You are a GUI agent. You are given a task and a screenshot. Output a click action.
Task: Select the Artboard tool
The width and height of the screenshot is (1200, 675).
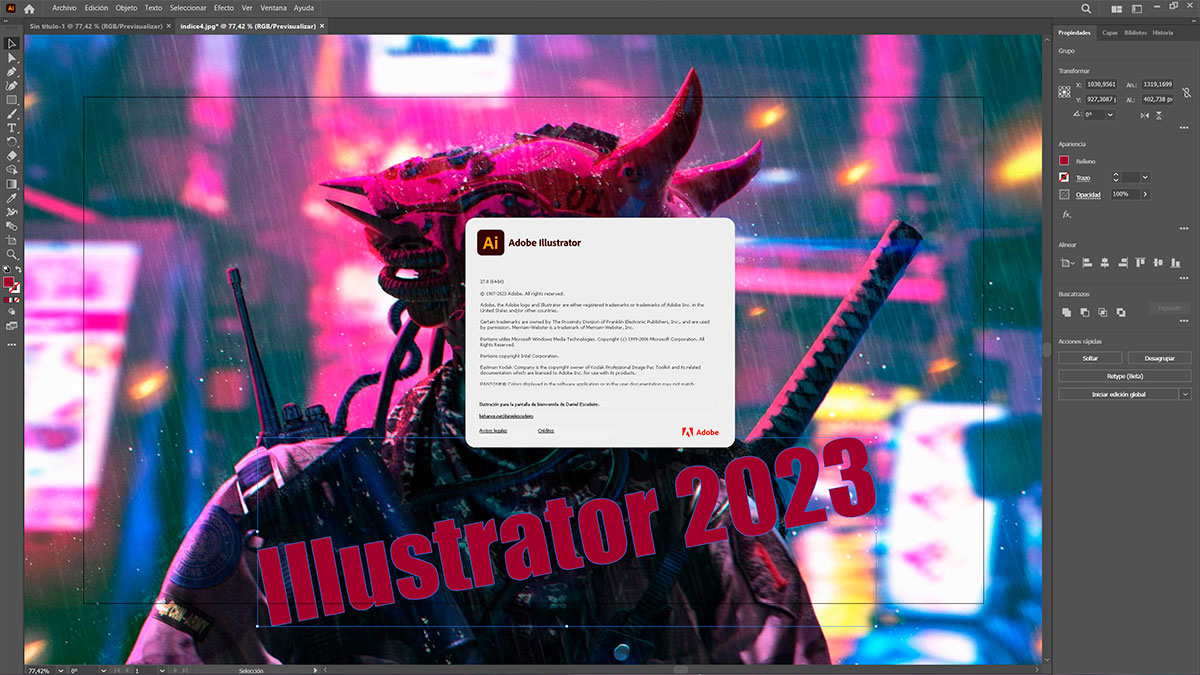(x=12, y=240)
